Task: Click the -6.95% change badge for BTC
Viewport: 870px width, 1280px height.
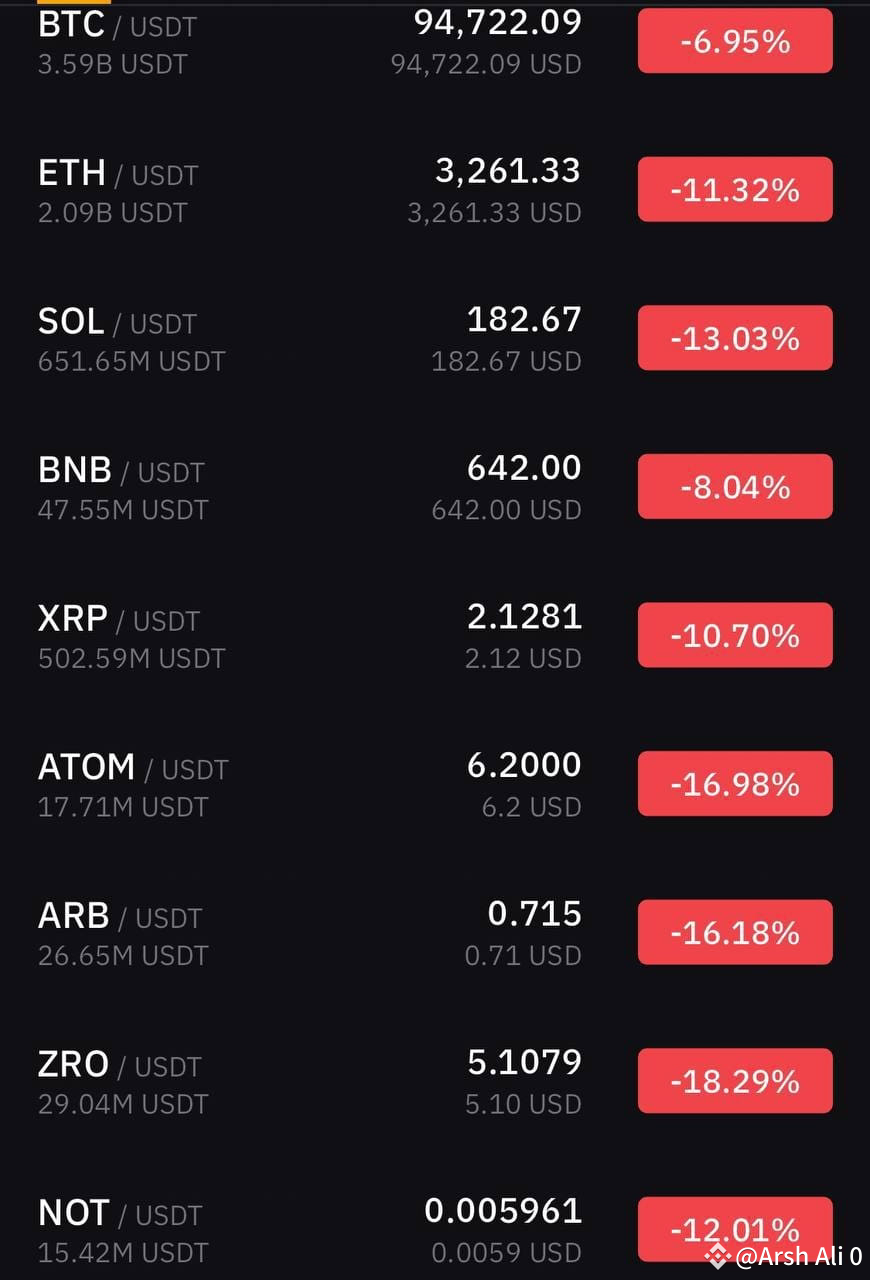Action: [x=735, y=41]
